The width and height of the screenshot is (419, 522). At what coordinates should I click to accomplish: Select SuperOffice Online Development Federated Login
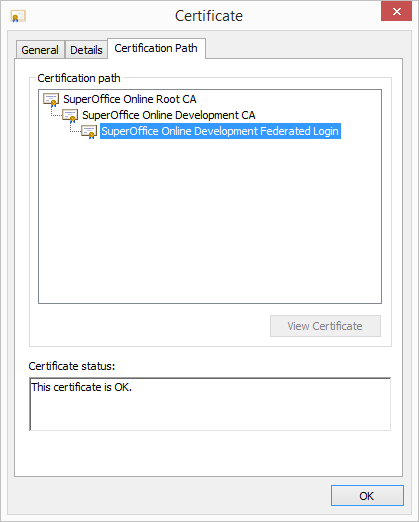point(220,131)
